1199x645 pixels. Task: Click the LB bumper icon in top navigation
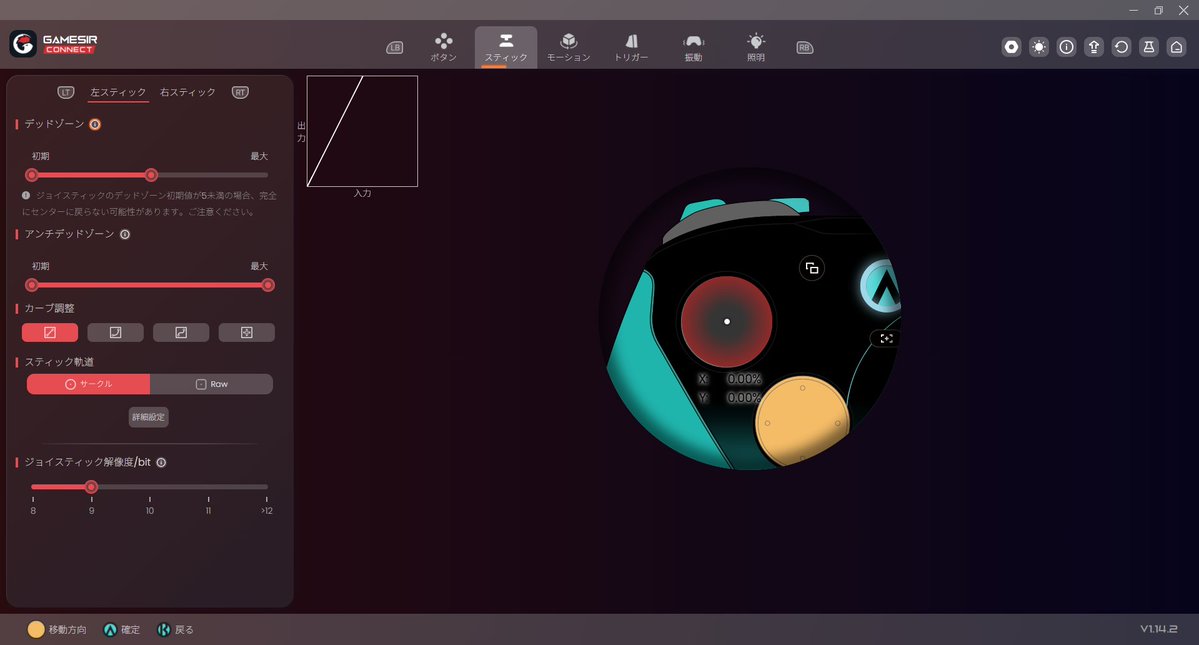pyautogui.click(x=395, y=47)
